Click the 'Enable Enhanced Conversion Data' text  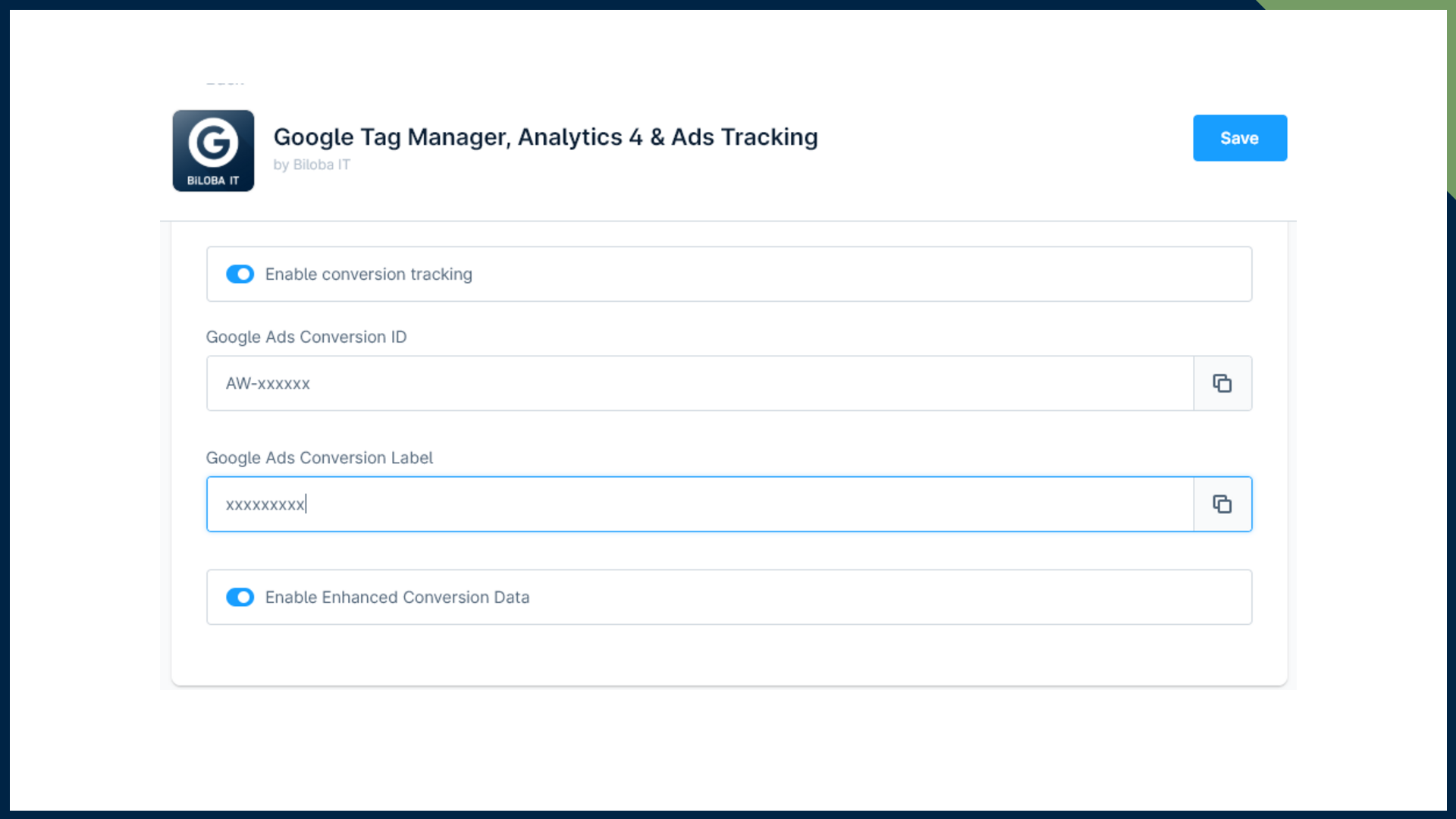tap(397, 598)
